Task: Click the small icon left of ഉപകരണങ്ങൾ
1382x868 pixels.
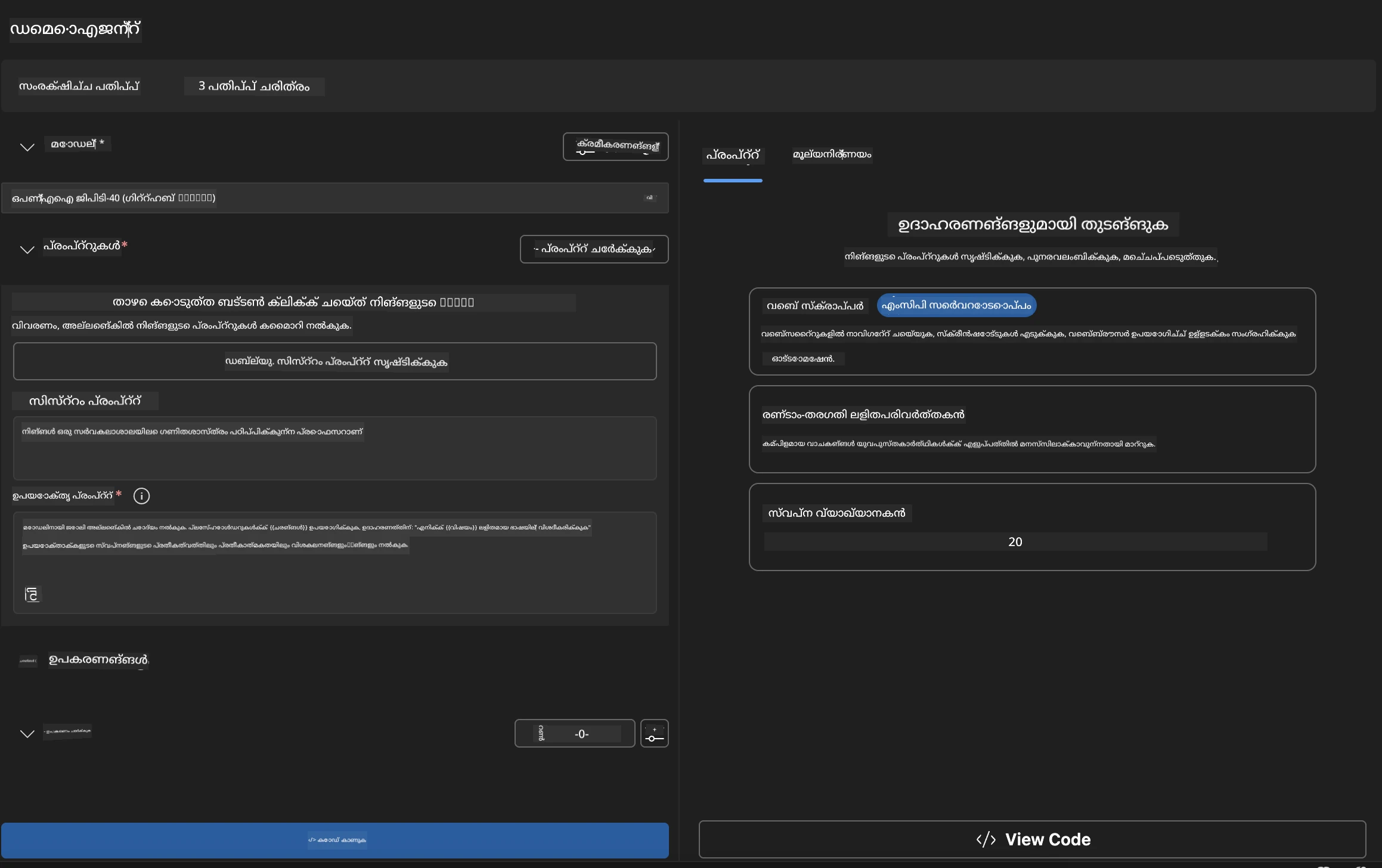Action: pos(27,661)
